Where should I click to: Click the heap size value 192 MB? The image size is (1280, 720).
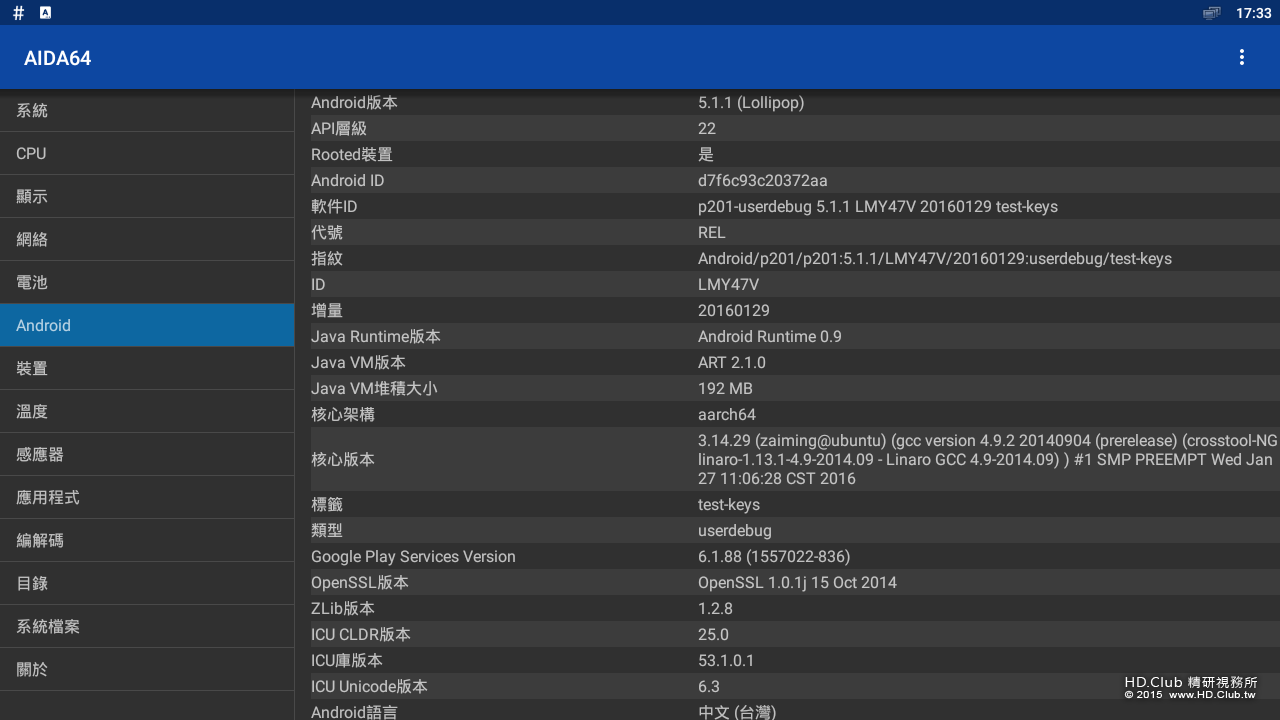click(x=725, y=388)
